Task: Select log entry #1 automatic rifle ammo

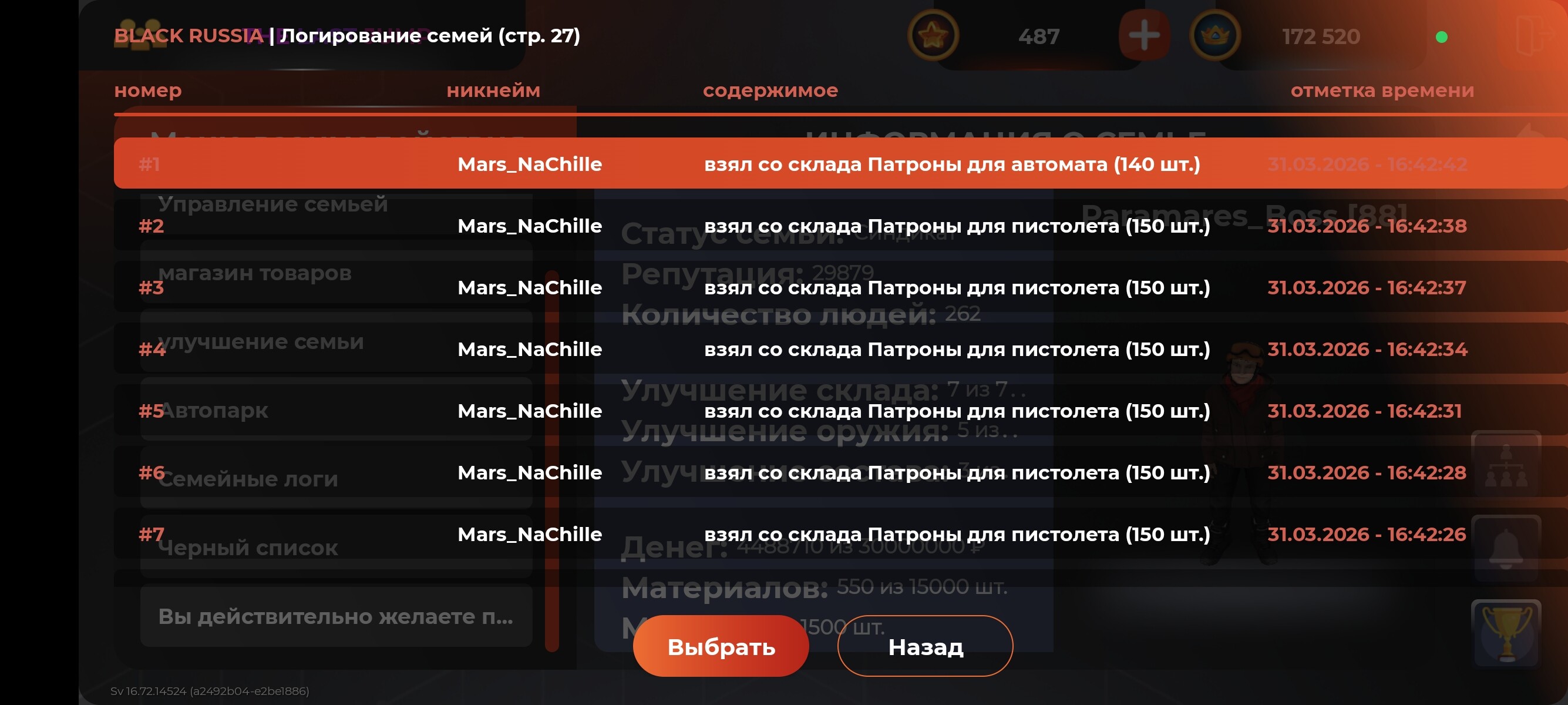Action: (840, 163)
